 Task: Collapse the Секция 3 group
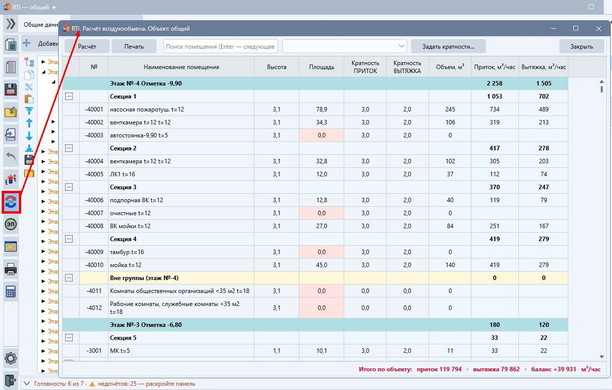point(69,187)
